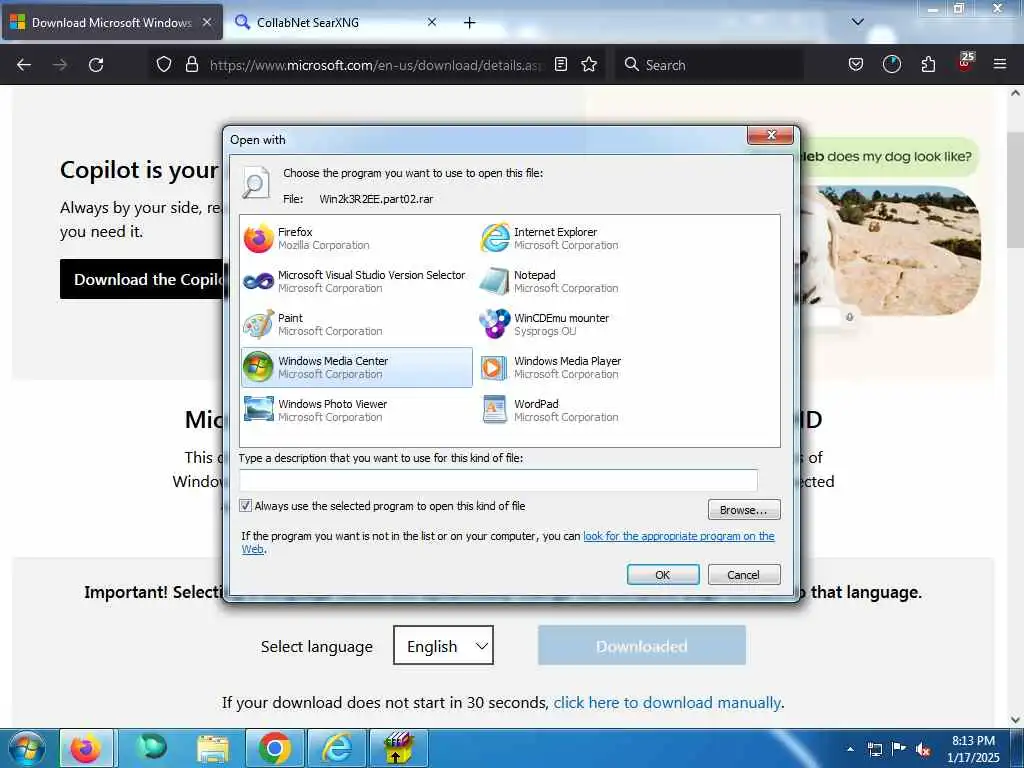Click the microsoft.com URL address field
Screen dimensions: 1024x768
376,65
